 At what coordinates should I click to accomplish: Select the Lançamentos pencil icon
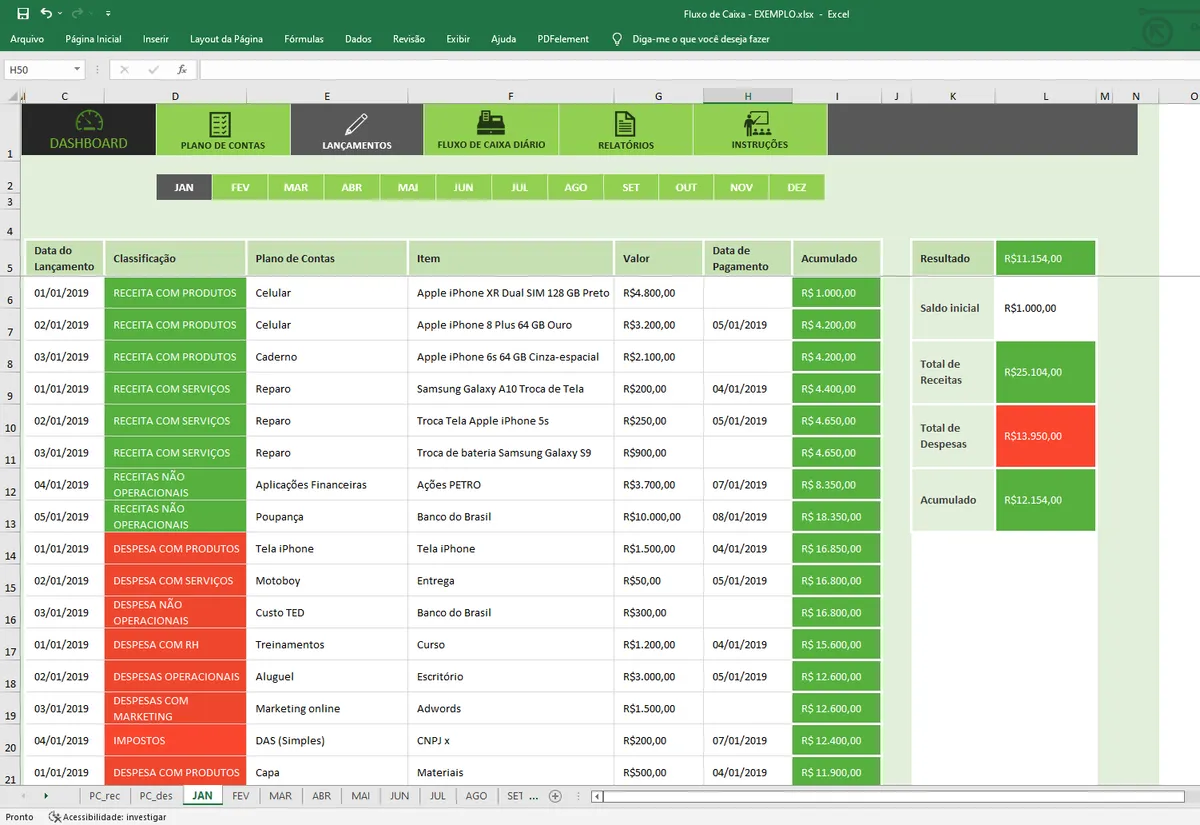click(x=356, y=124)
